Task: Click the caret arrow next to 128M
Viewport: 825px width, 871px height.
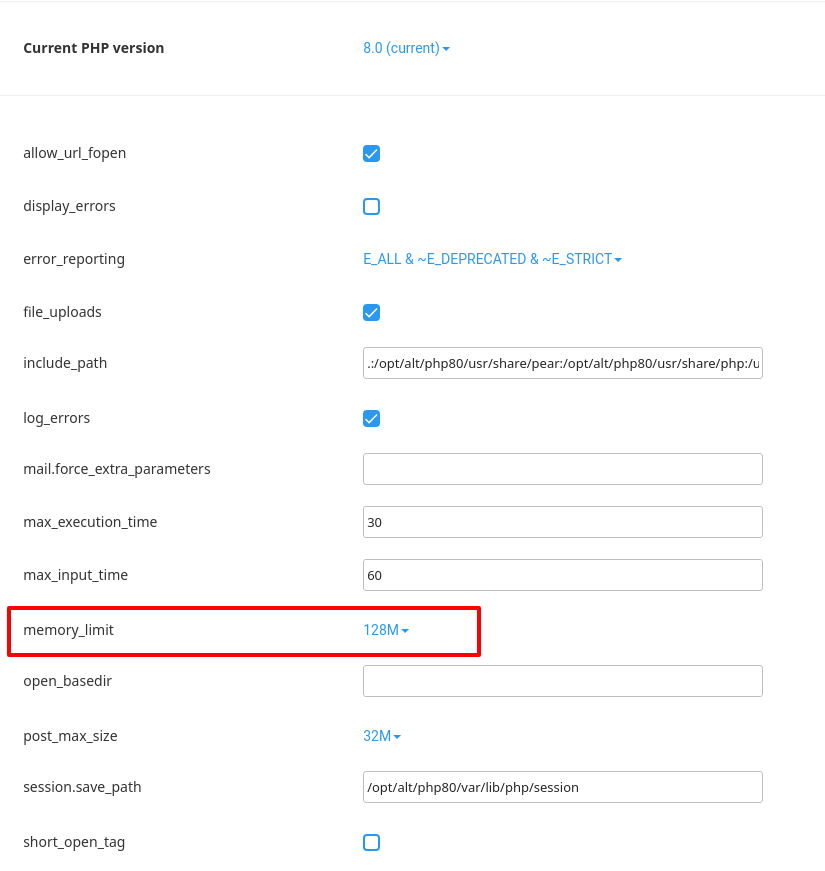Action: coord(405,631)
